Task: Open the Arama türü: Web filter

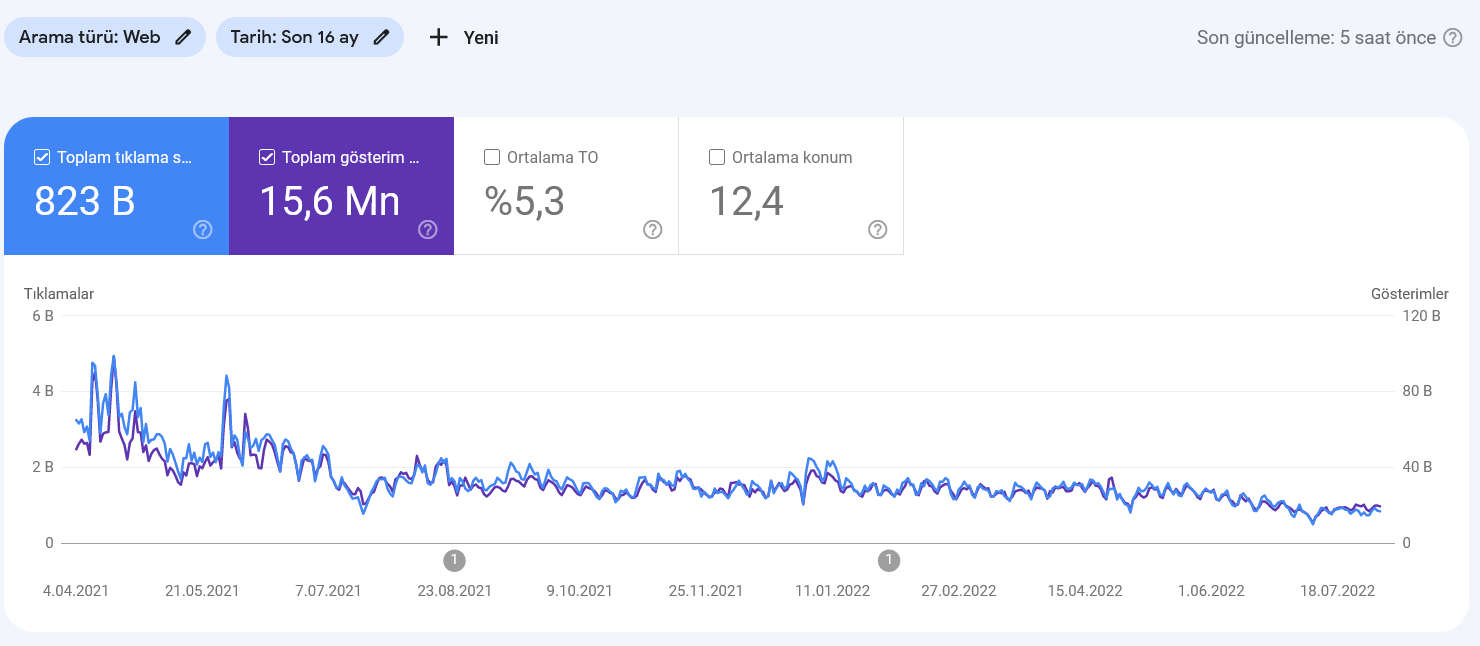Action: 105,37
